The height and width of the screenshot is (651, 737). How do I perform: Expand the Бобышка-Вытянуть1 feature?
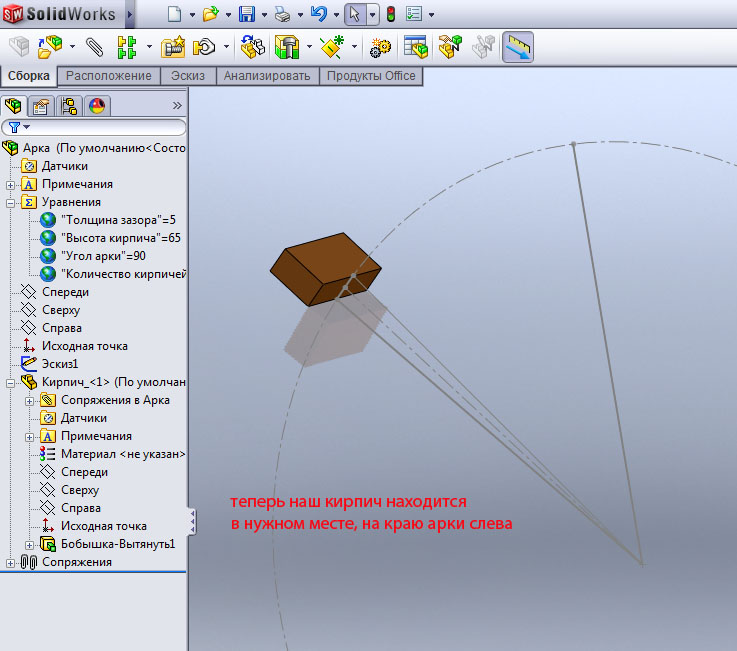pos(30,544)
